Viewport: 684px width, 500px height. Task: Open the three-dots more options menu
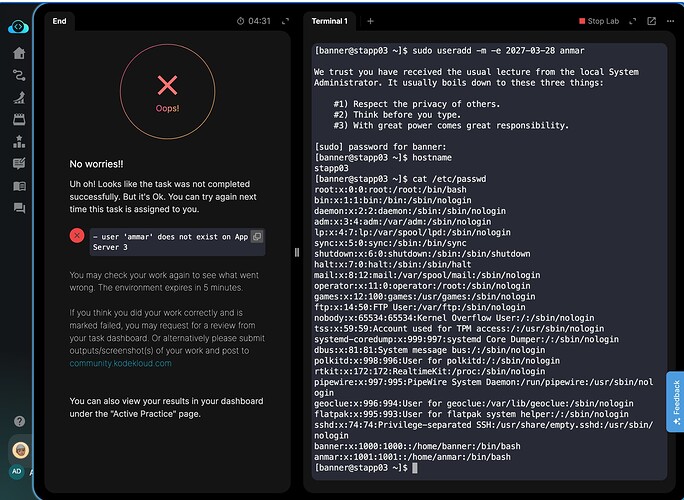coord(670,21)
